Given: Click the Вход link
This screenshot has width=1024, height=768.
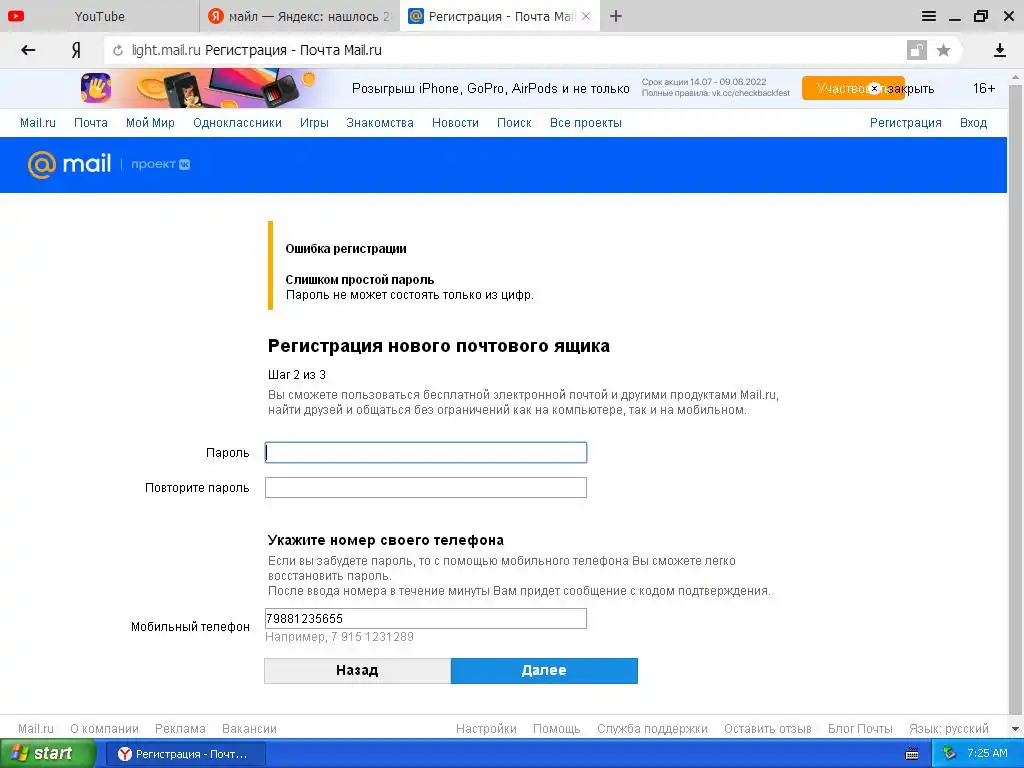Looking at the screenshot, I should coord(973,123).
